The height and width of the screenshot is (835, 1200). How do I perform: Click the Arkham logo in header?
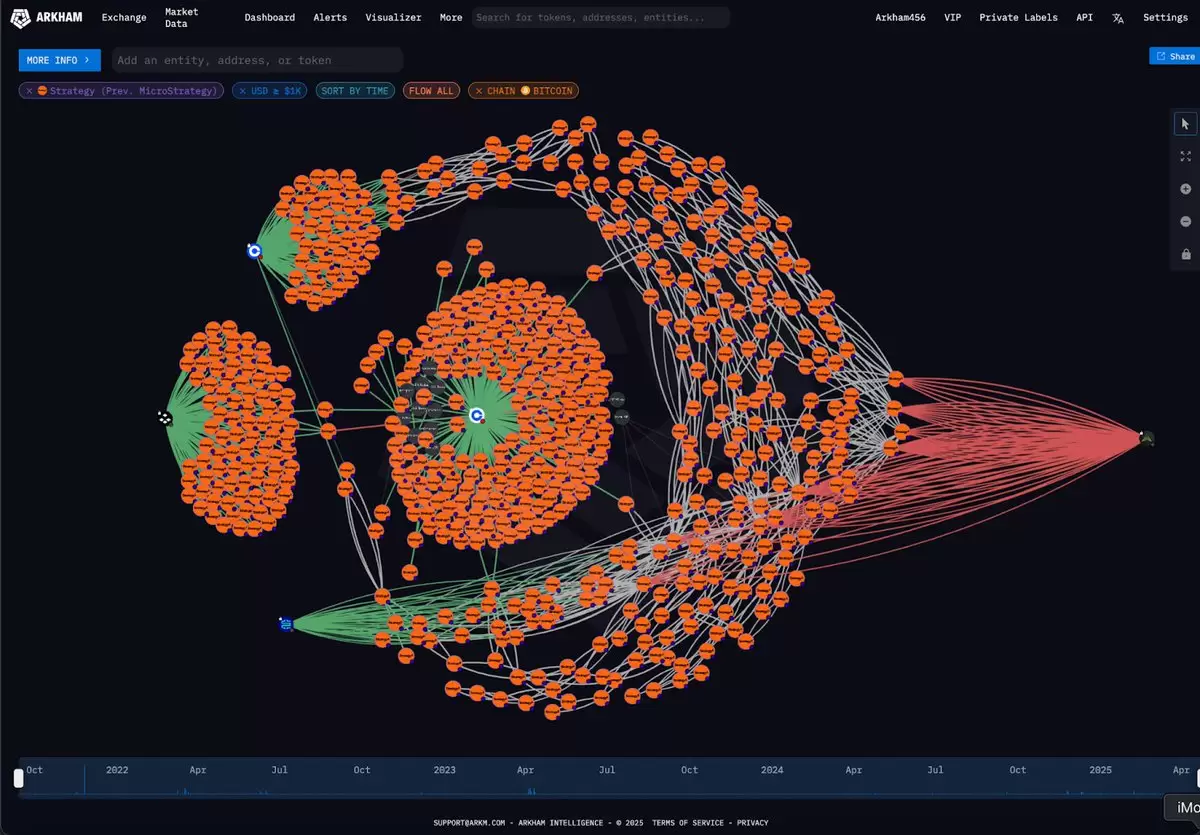tap(48, 18)
